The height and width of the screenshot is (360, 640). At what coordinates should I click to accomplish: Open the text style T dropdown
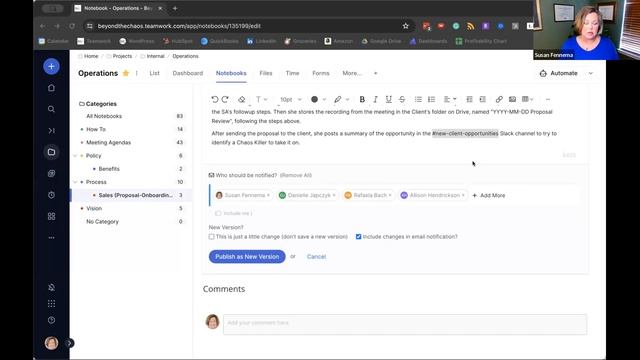(x=261, y=99)
